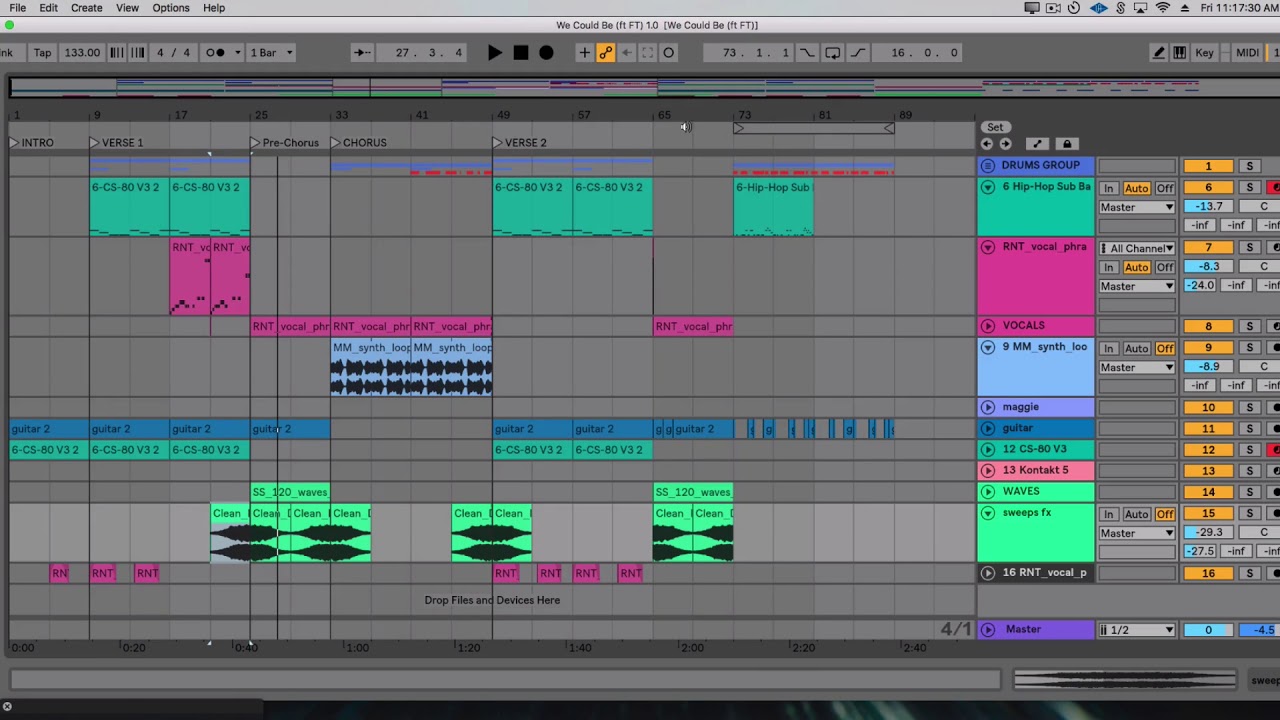1280x720 pixels.
Task: Toggle track 1 activator button
Action: point(1208,166)
